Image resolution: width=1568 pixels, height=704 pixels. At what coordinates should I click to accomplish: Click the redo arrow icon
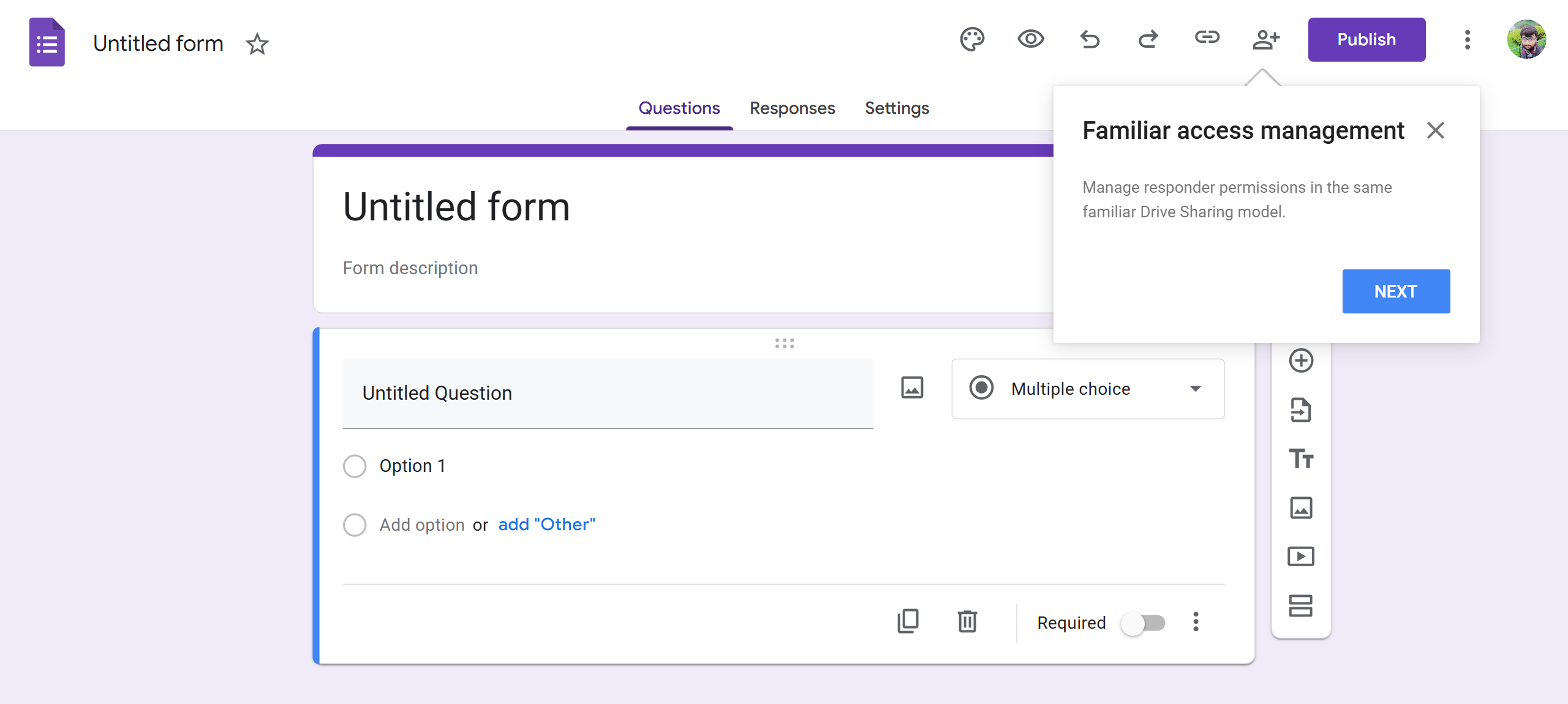pyautogui.click(x=1148, y=40)
